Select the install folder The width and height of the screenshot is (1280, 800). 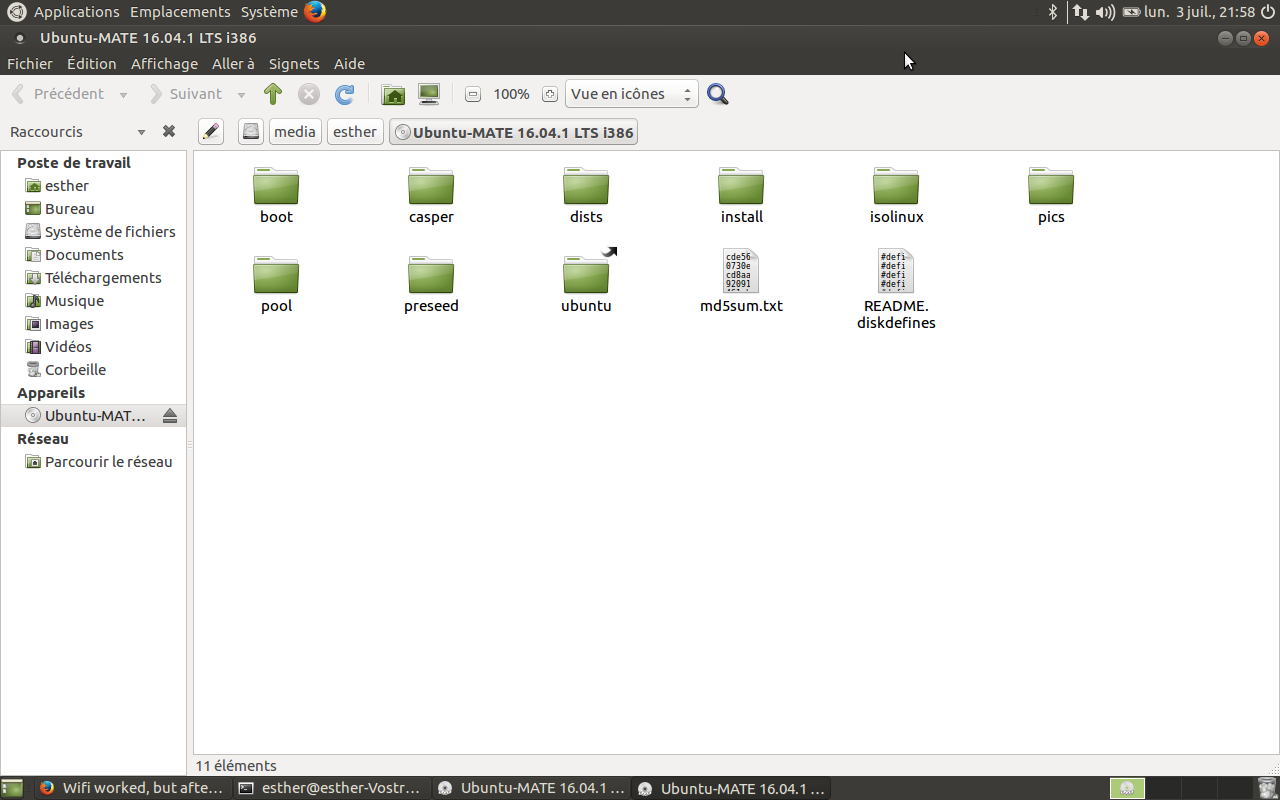(741, 196)
